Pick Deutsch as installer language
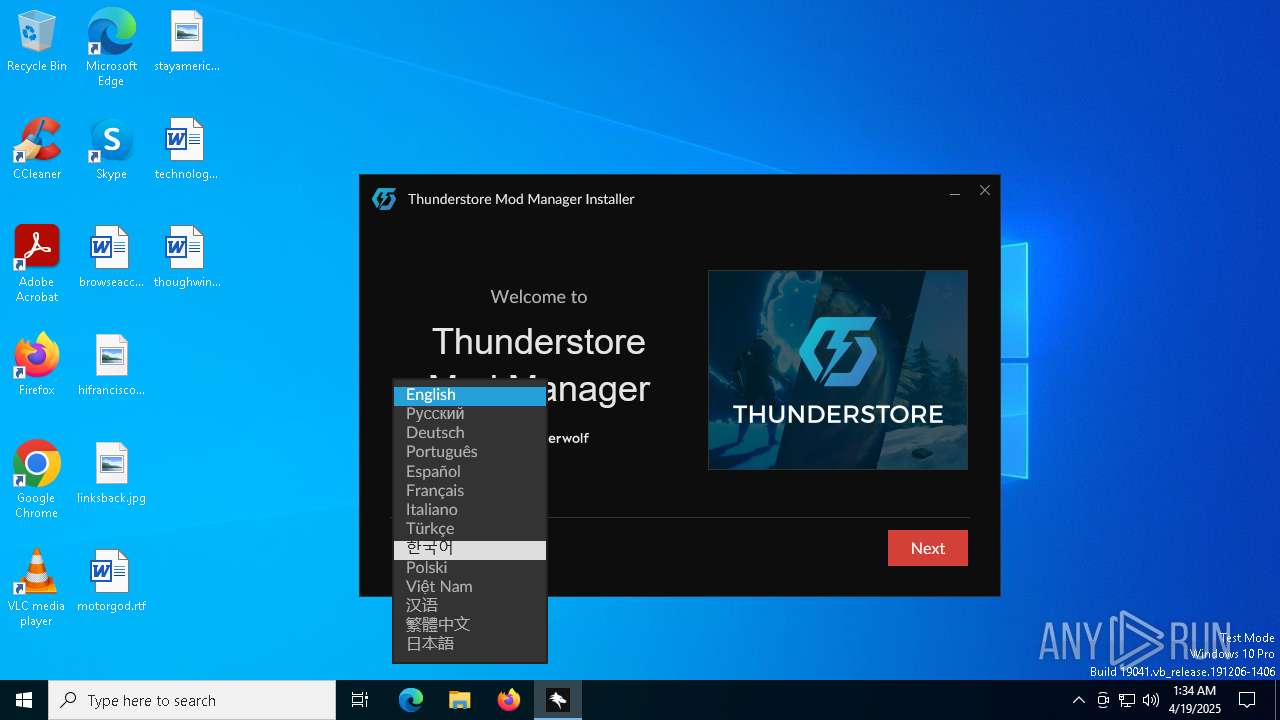This screenshot has width=1280, height=720. tap(470, 433)
